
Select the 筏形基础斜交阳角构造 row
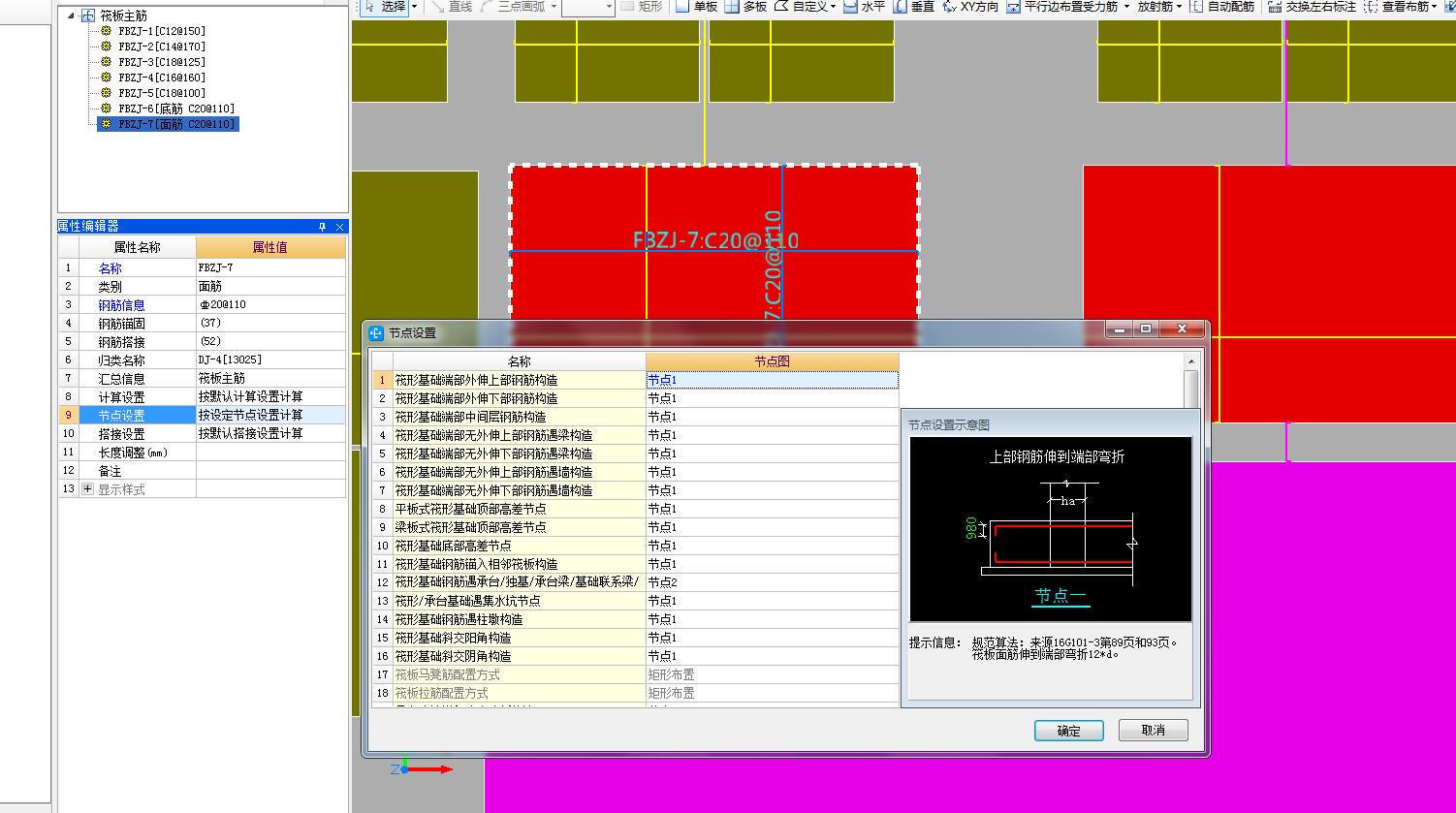click(x=636, y=638)
